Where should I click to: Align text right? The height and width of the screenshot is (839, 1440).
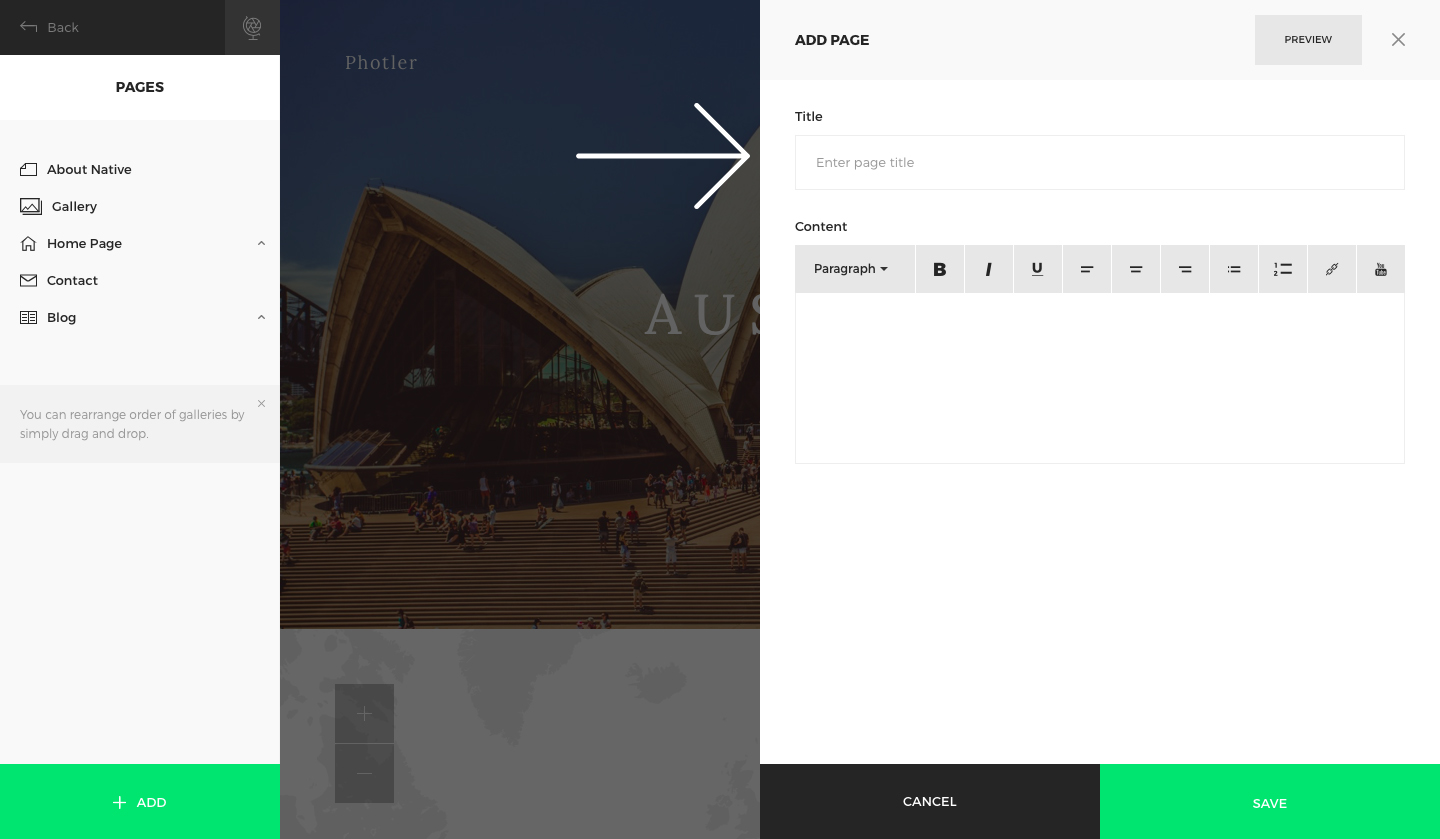[1185, 269]
